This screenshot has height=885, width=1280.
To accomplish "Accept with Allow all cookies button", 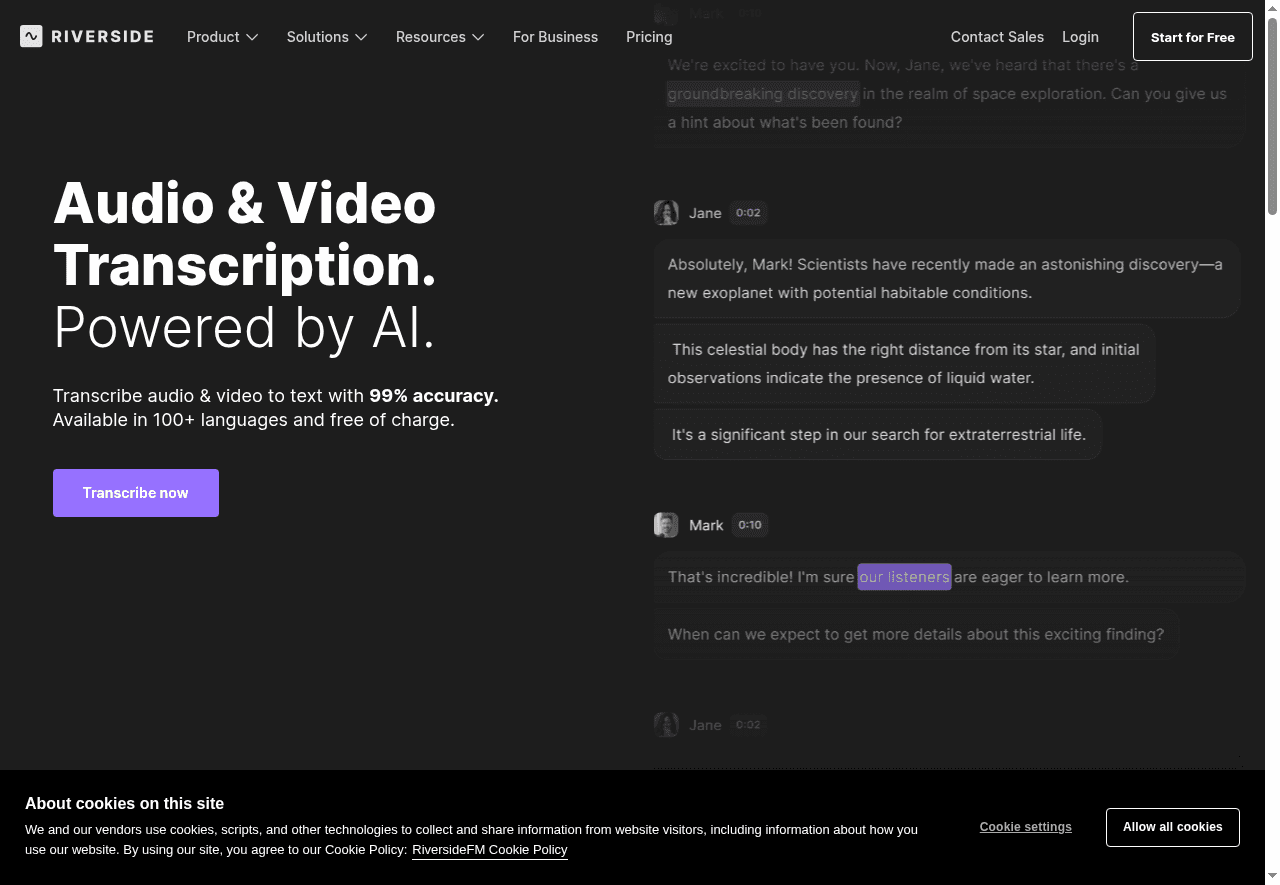I will point(1172,827).
